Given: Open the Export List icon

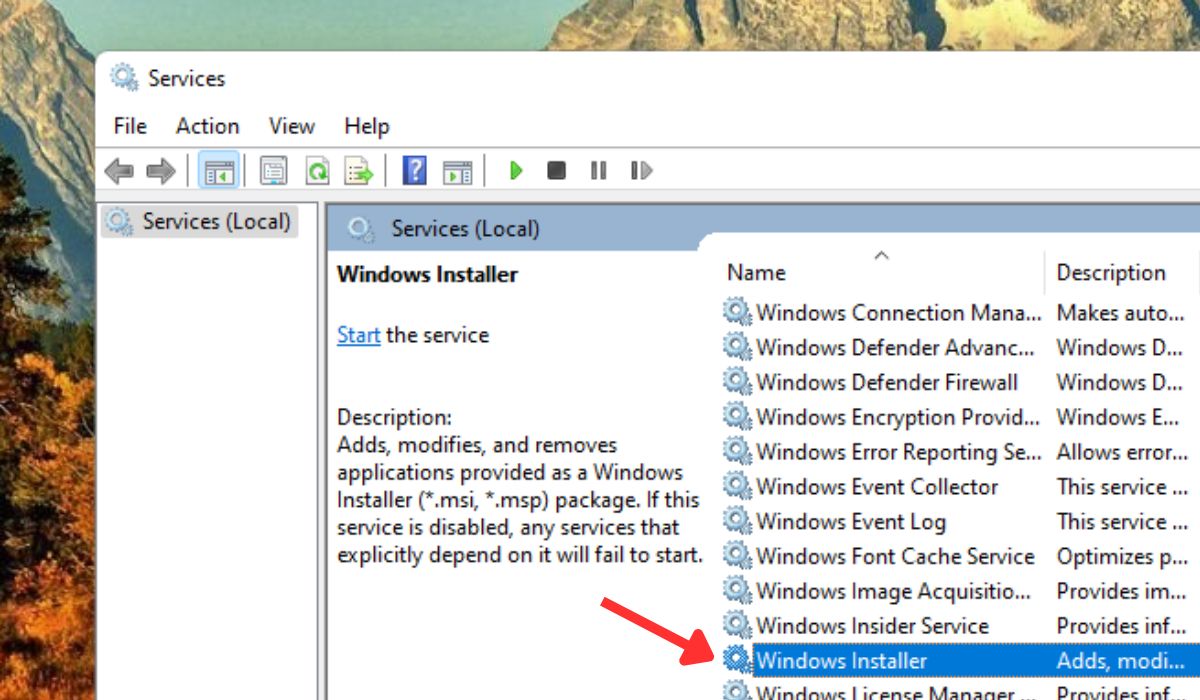Looking at the screenshot, I should [361, 170].
